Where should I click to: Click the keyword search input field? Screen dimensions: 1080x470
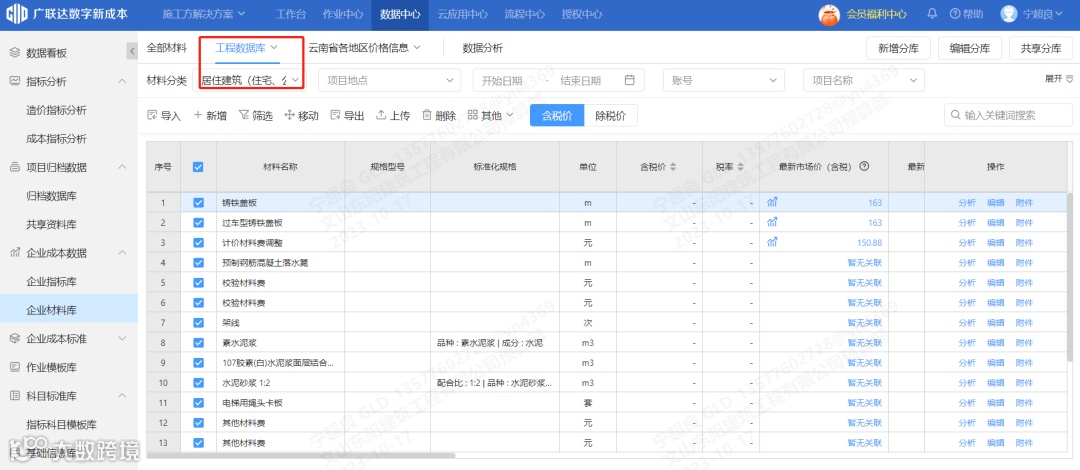tap(1008, 116)
